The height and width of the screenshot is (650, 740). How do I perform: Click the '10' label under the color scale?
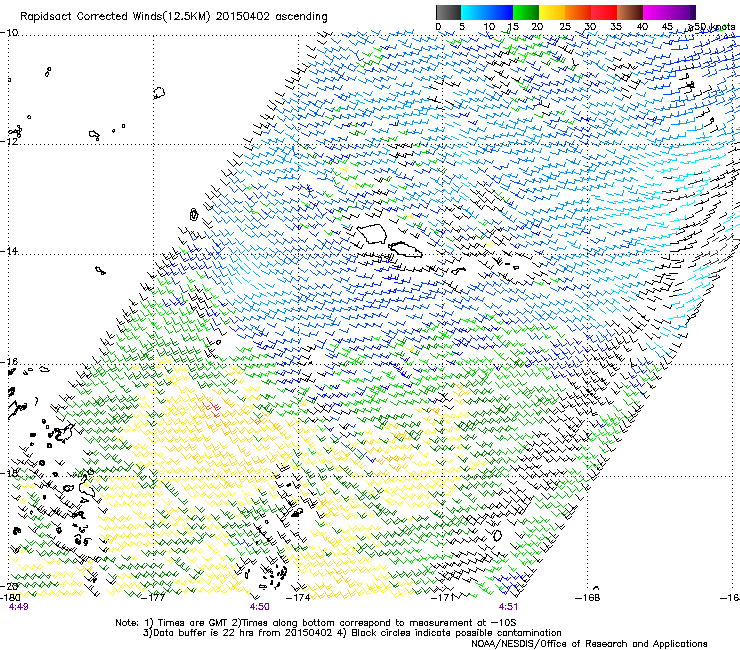(489, 27)
